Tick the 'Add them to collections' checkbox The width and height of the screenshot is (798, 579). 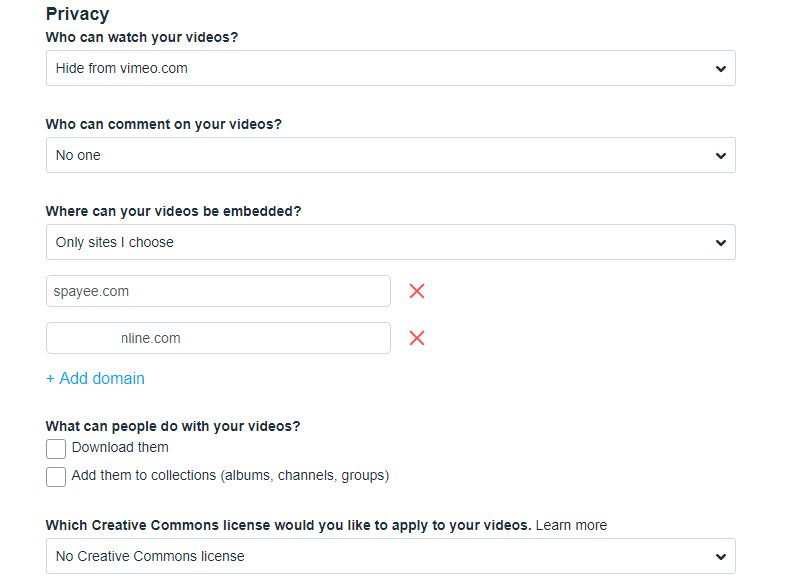point(56,477)
